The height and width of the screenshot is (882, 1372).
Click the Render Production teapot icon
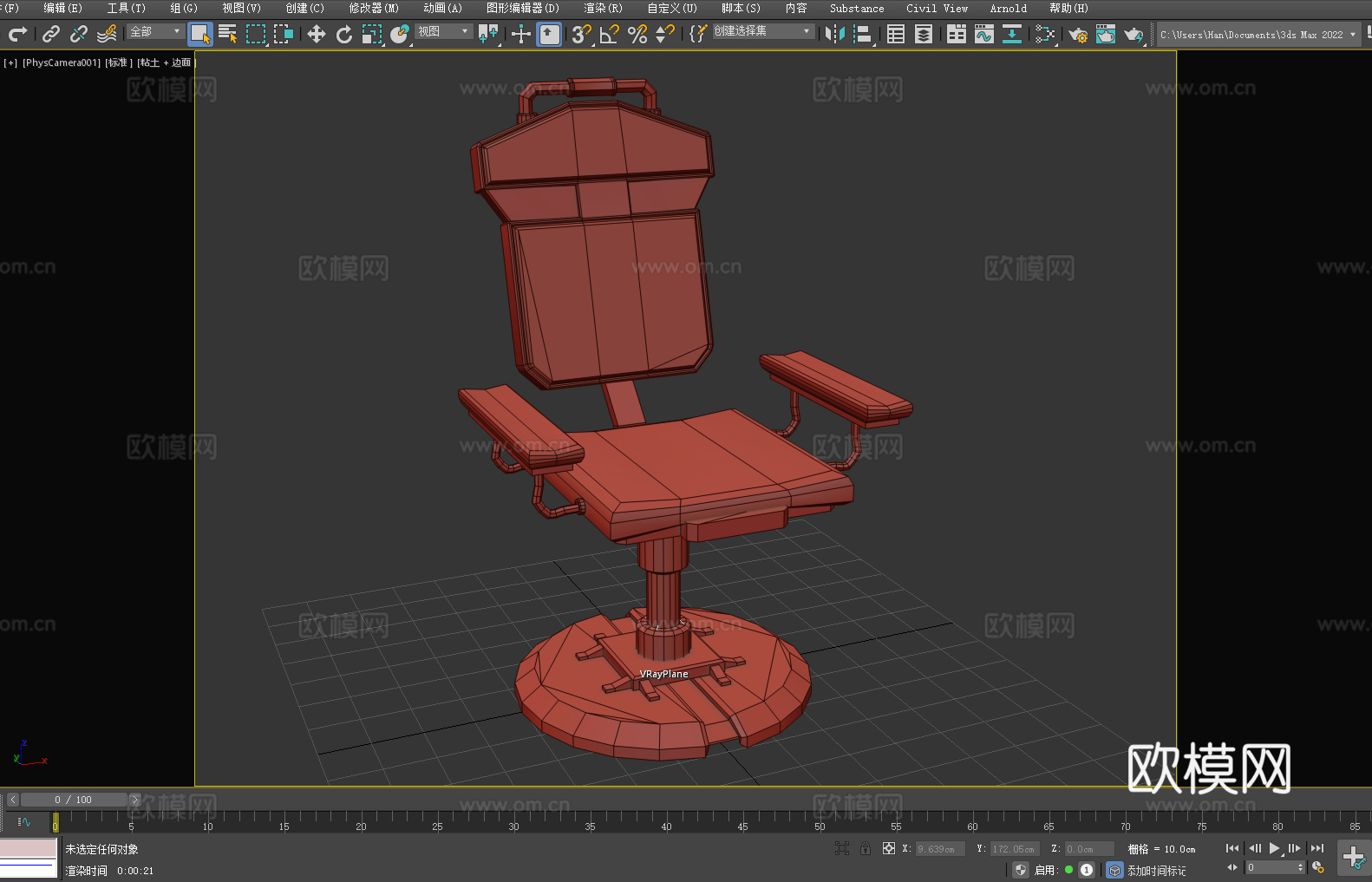click(1134, 34)
